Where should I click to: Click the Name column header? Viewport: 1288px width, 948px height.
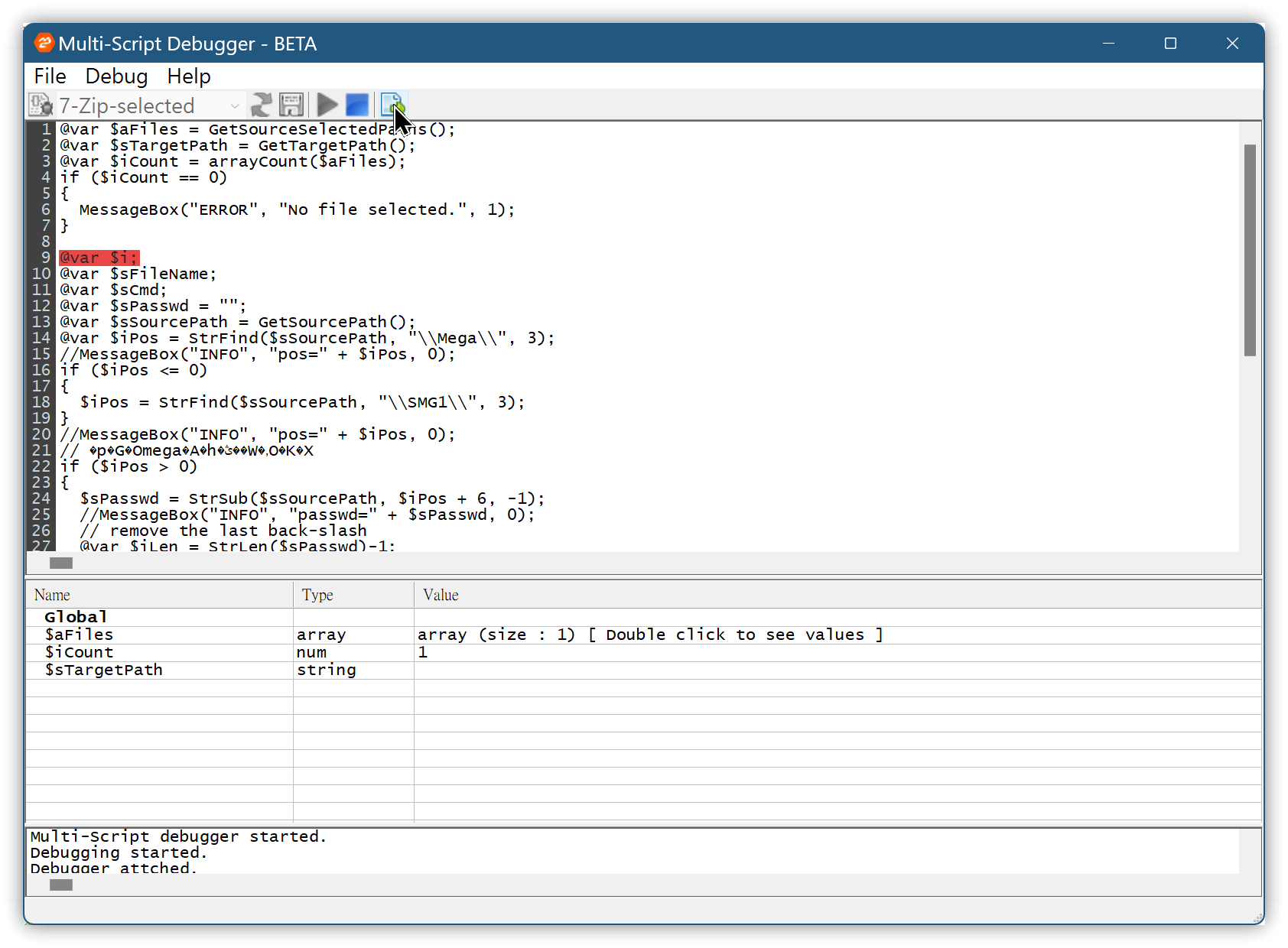[160, 595]
